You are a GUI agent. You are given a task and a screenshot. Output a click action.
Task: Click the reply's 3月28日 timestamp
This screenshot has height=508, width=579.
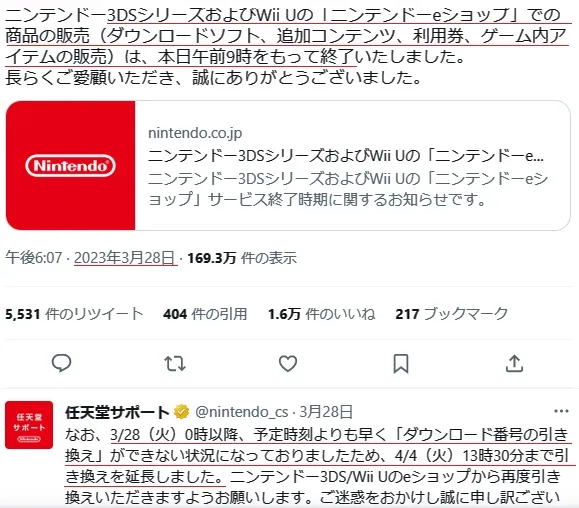click(326, 412)
